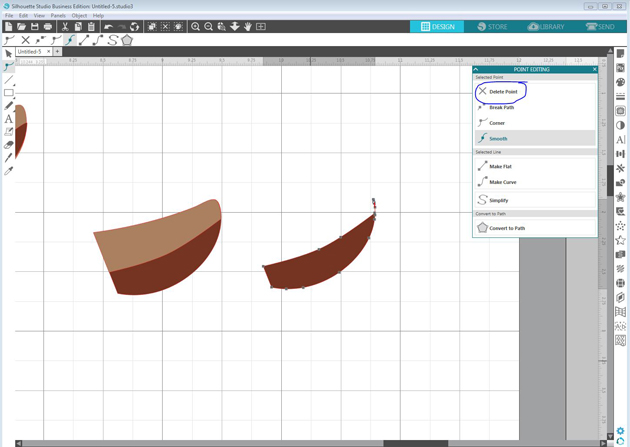Image resolution: width=630 pixels, height=447 pixels.
Task: Click the pentagon Convert to Path toolbar icon
Action: [127, 40]
